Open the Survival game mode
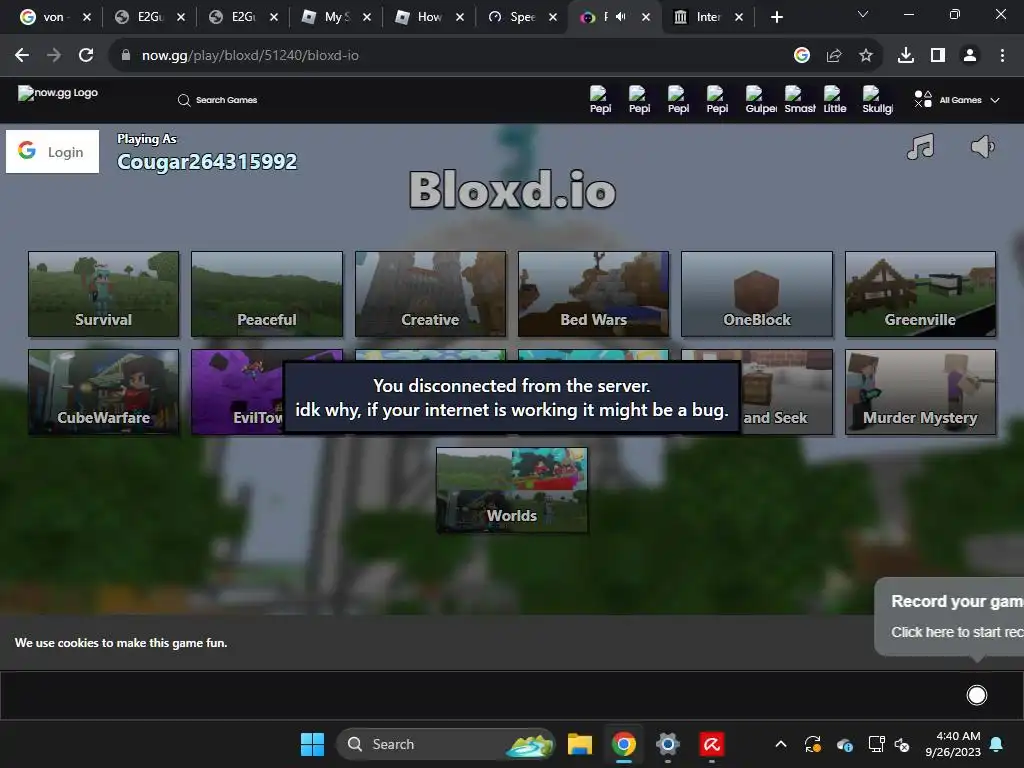Screen dimensions: 1024x768 tap(103, 294)
